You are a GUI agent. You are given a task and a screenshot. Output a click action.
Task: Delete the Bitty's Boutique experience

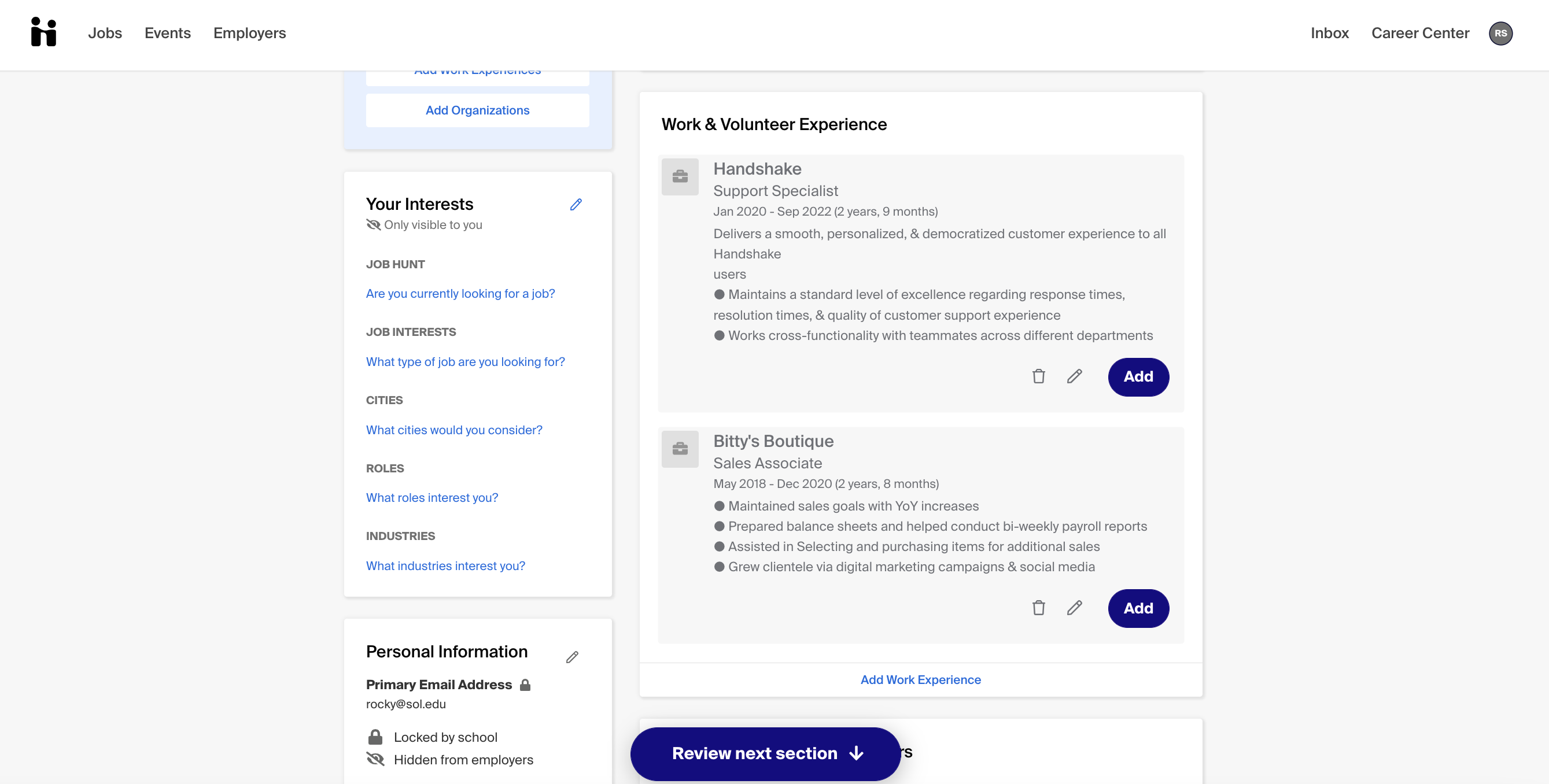pos(1038,608)
